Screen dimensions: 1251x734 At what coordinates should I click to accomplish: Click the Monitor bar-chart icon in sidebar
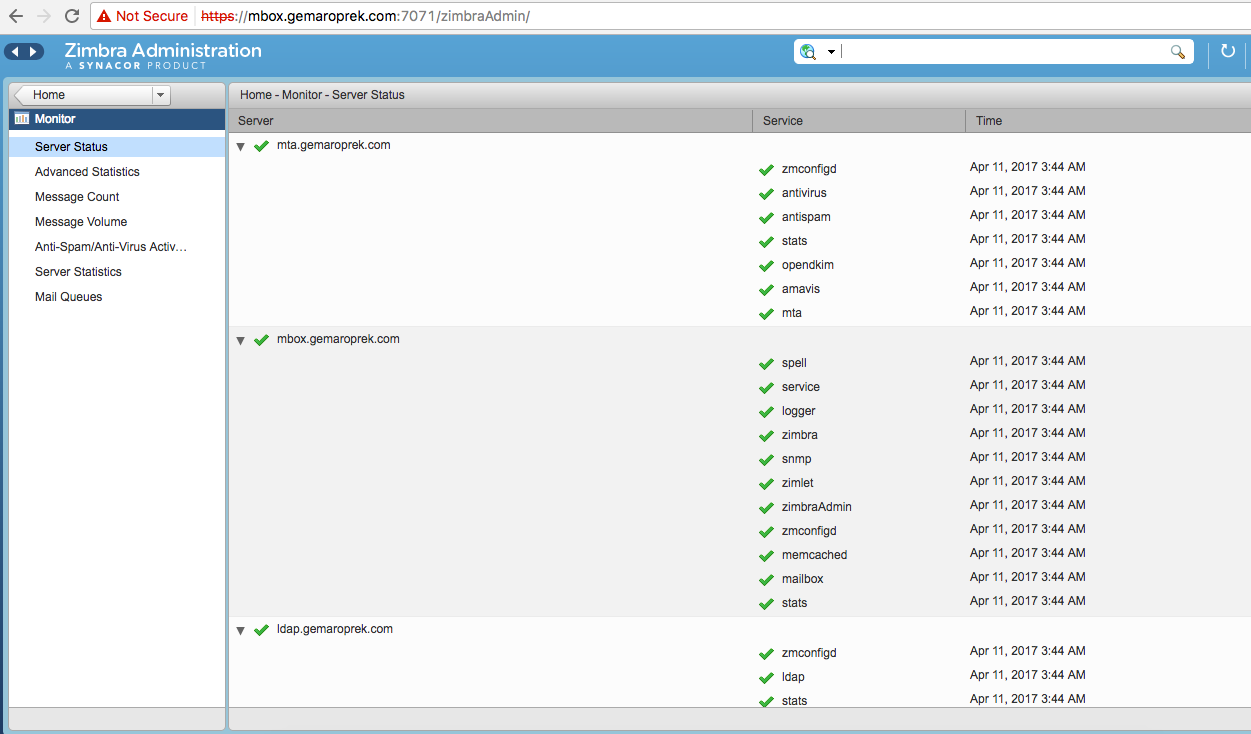[x=22, y=119]
